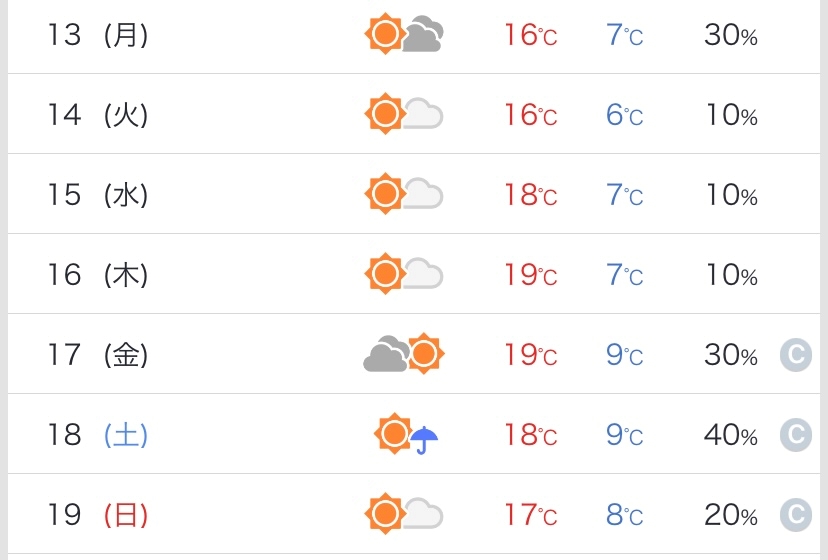Click the weather icon for Monday the 13th
This screenshot has height=560, width=828.
404,35
